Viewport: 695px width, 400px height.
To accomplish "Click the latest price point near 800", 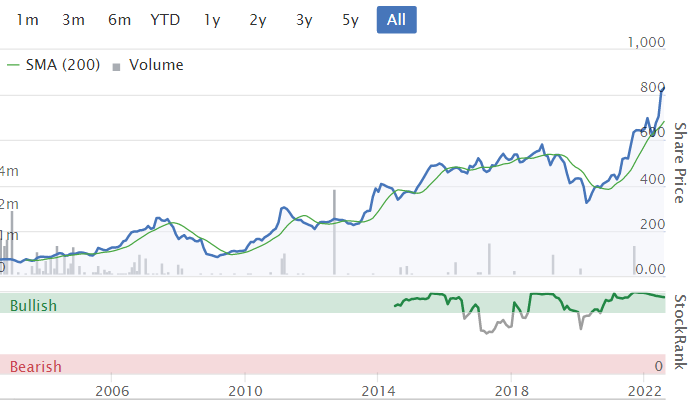I will pyautogui.click(x=663, y=89).
